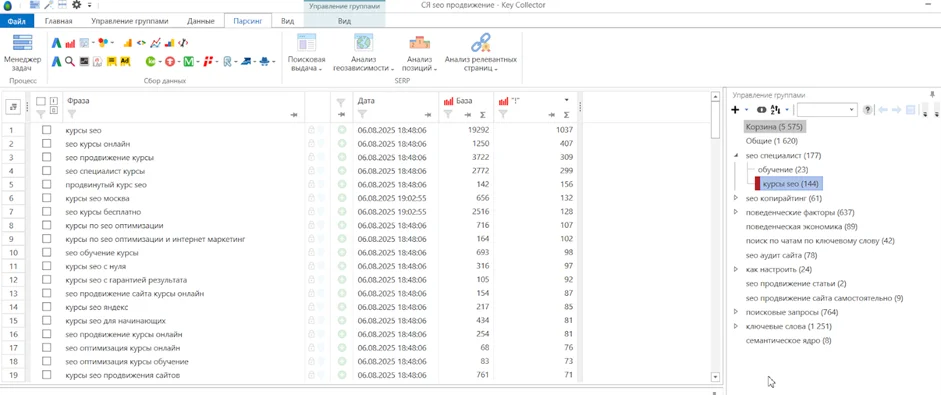Tick checkbox for 'seo курсы бесплатно' row
This screenshot has width=941, height=395.
(46, 212)
